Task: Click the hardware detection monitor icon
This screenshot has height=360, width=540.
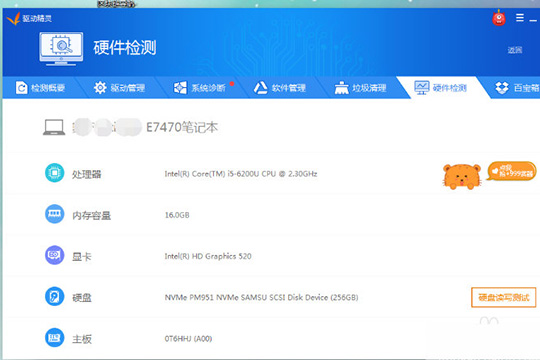Action: pos(61,49)
